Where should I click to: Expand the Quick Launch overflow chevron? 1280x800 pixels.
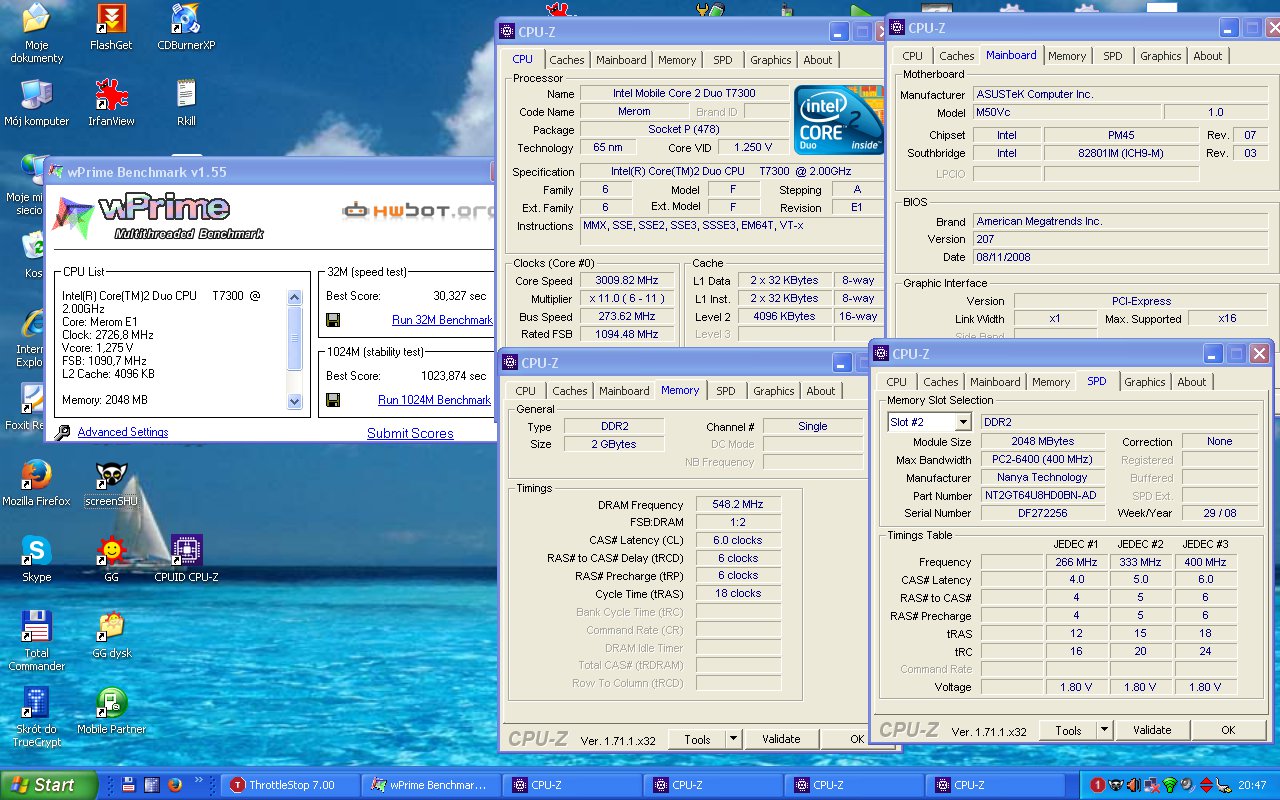199,780
